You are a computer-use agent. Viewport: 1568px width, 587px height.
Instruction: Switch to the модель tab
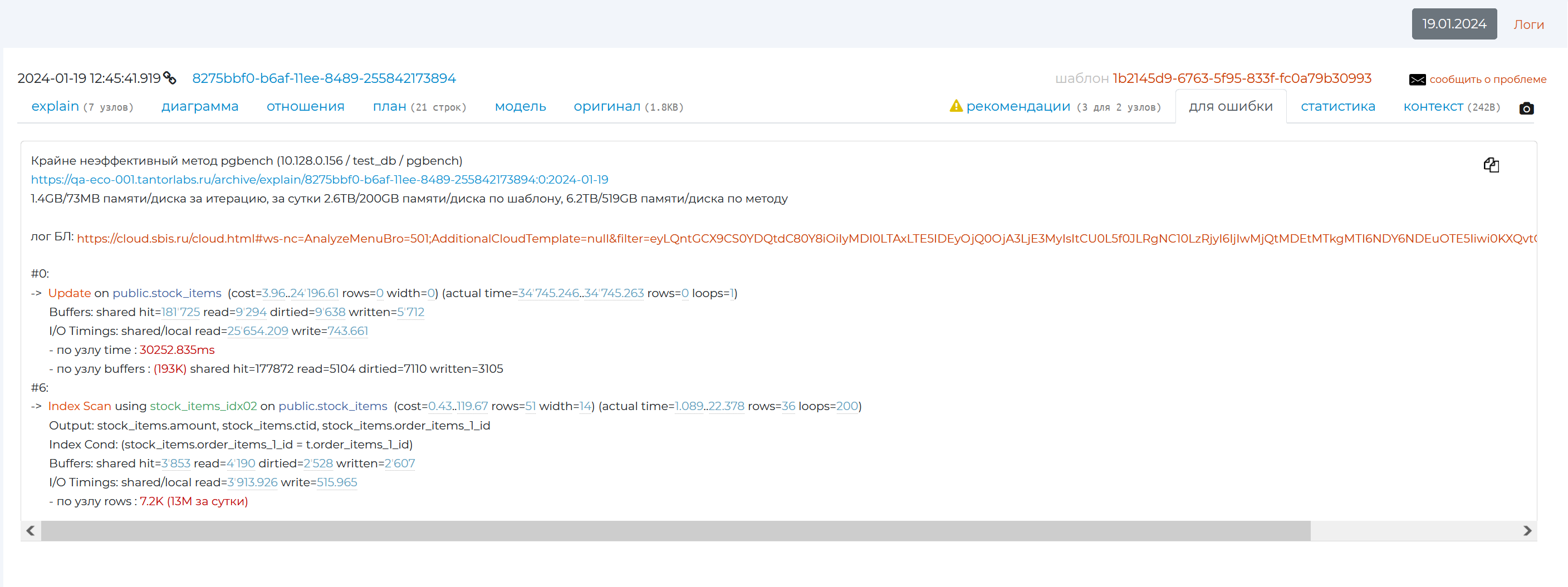pyautogui.click(x=520, y=106)
